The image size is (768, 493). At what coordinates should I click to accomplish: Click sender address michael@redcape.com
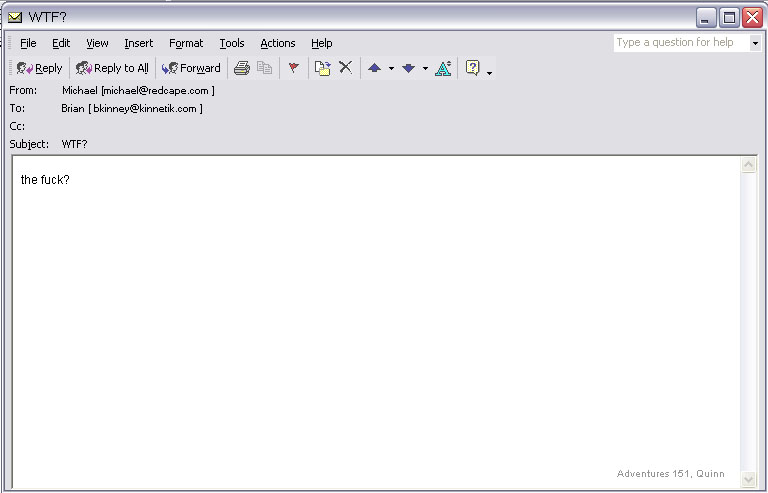[x=156, y=91]
